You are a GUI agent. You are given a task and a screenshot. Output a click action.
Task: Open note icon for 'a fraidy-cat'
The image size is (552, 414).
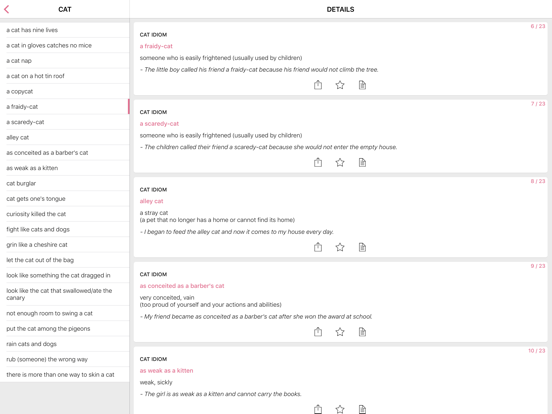pyautogui.click(x=362, y=85)
